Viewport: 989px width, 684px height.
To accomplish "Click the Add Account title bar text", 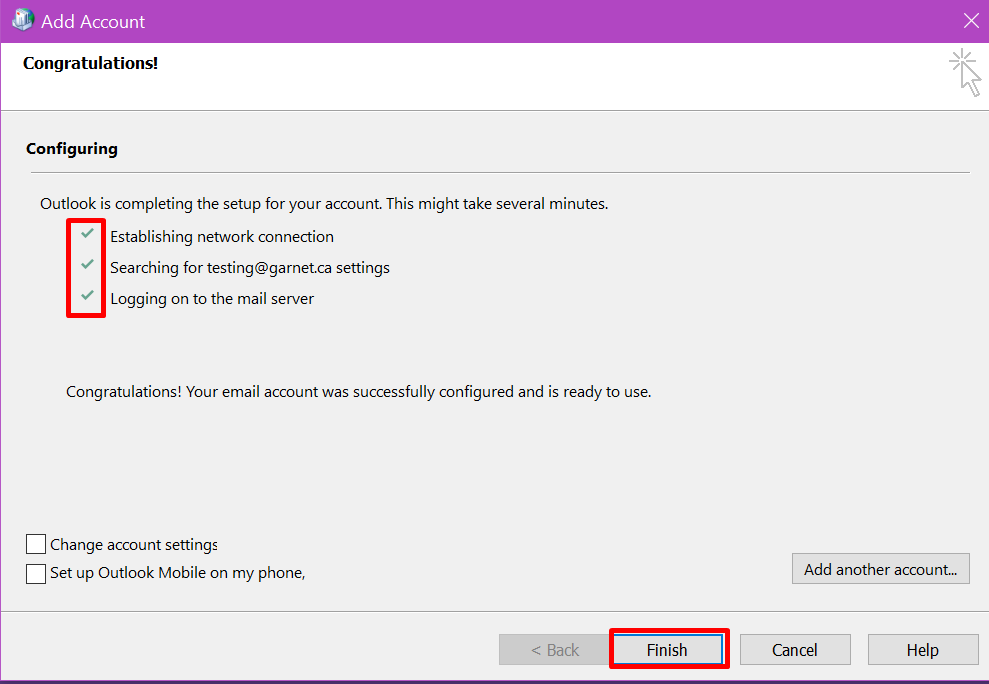I will click(x=93, y=21).
